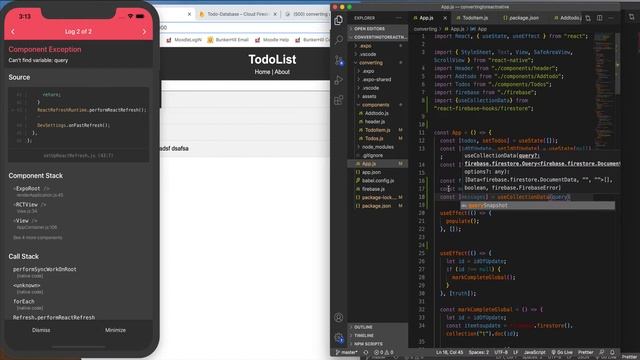The width and height of the screenshot is (640, 360).
Task: Open errors and warnings count in the status bar
Action: pos(384,352)
